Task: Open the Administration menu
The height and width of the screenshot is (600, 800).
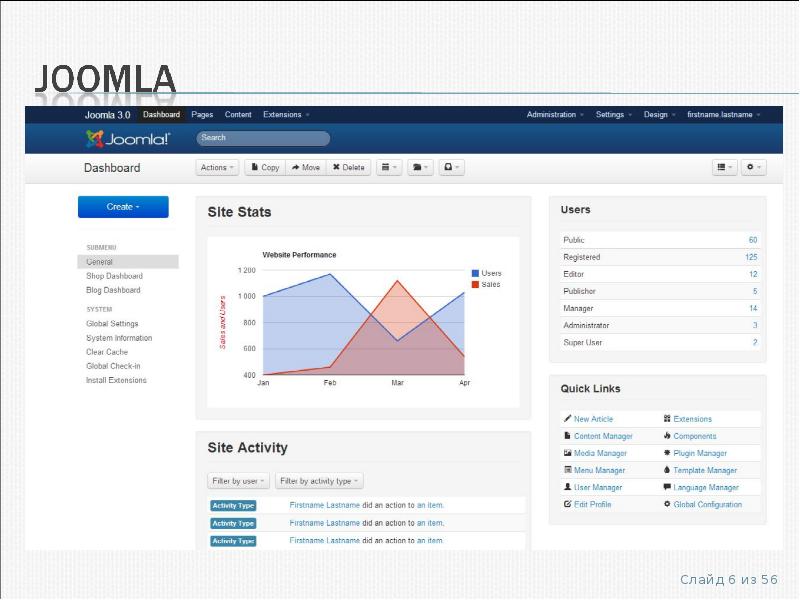Action: (555, 115)
